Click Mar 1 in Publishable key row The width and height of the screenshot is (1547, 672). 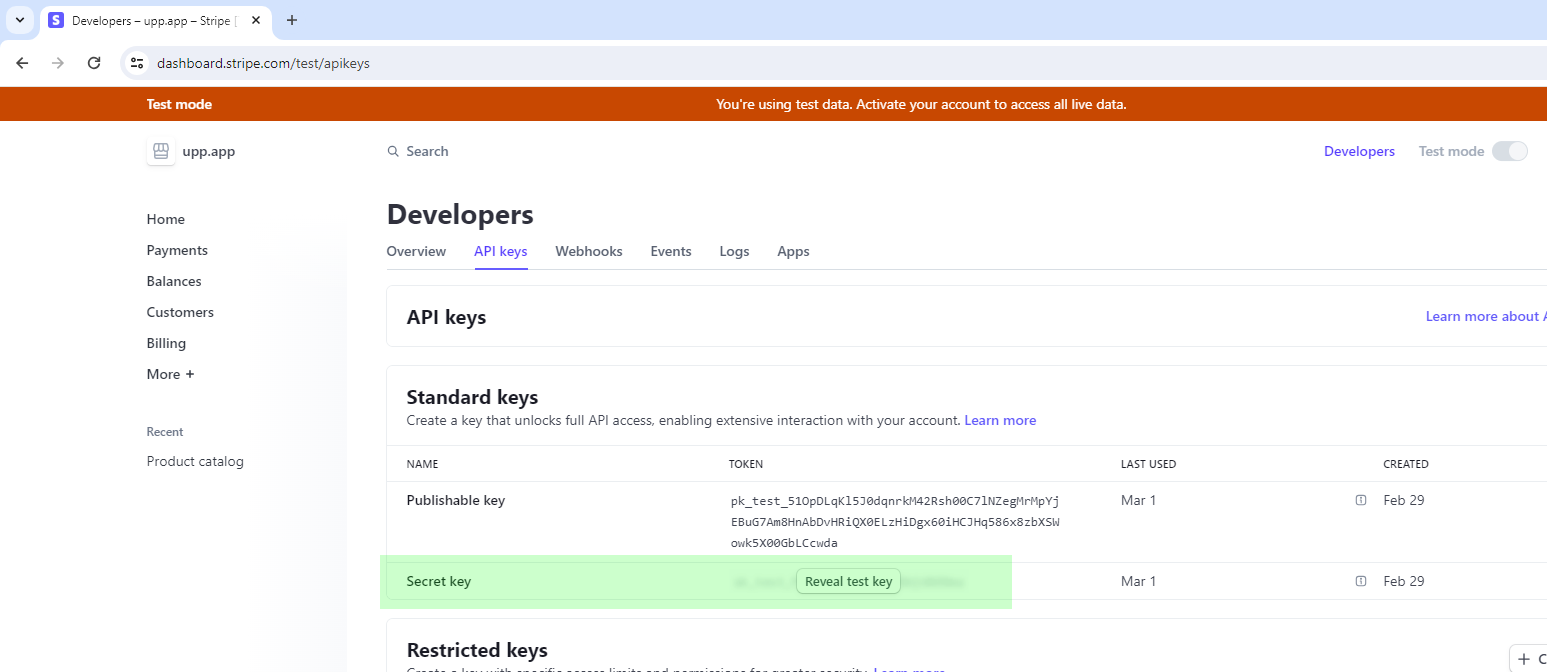click(x=1138, y=500)
